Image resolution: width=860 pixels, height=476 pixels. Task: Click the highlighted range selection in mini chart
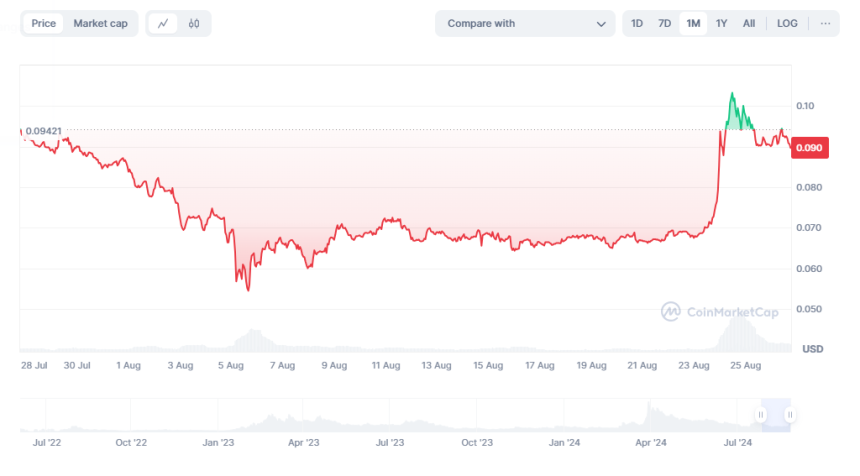[776, 414]
